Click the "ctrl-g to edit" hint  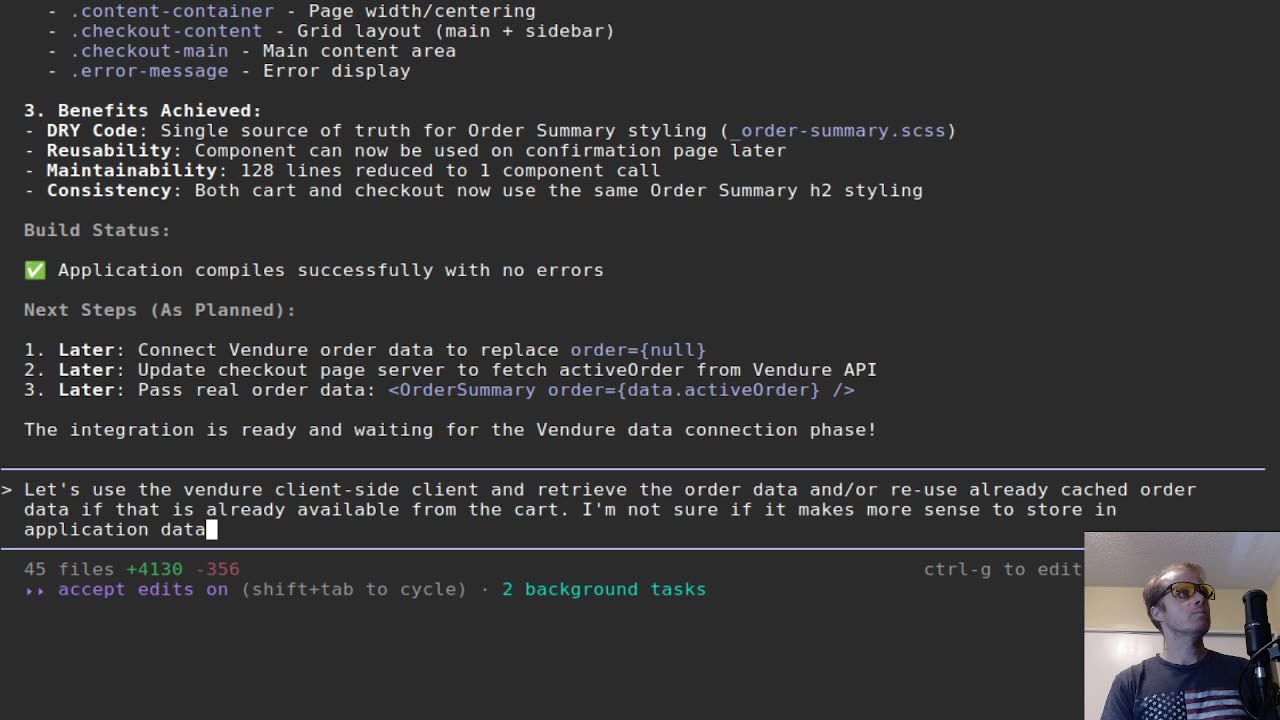1002,569
